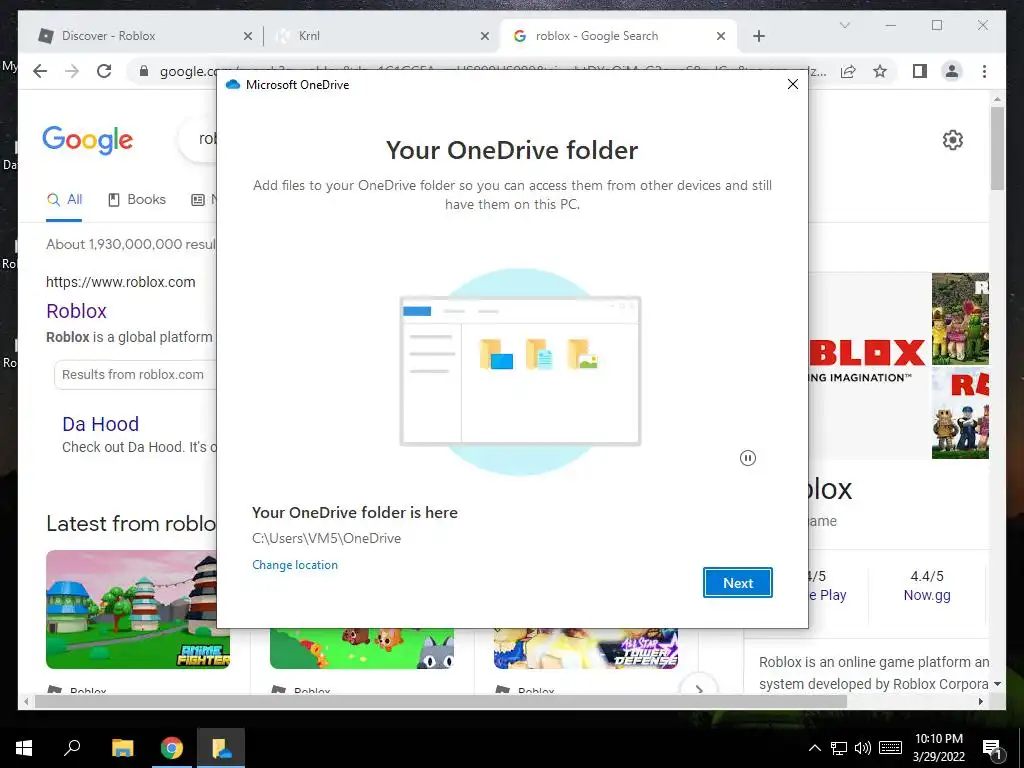Open Google search settings gear

[x=953, y=140]
